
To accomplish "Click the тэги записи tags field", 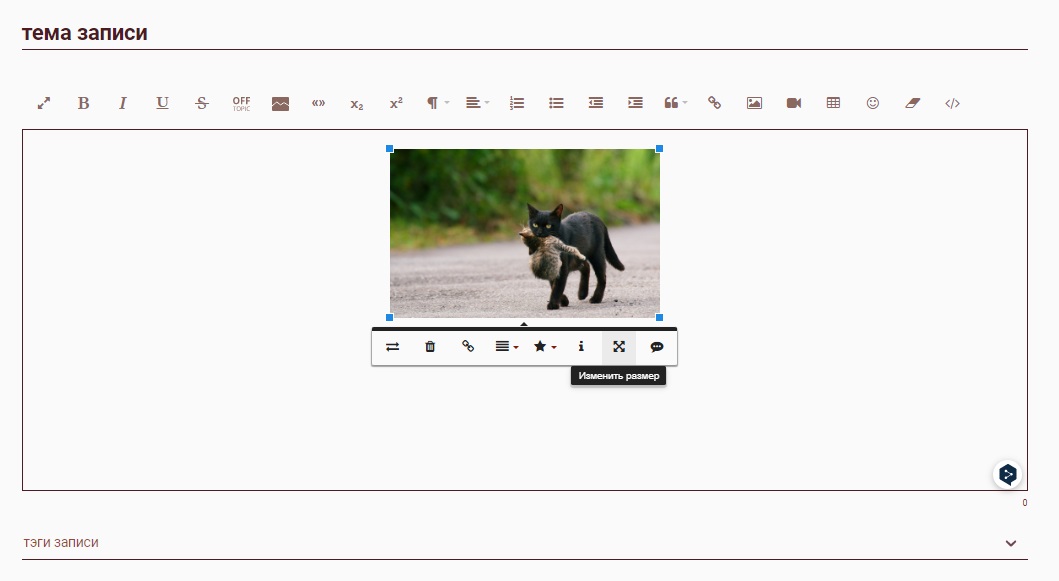I will pyautogui.click(x=525, y=542).
